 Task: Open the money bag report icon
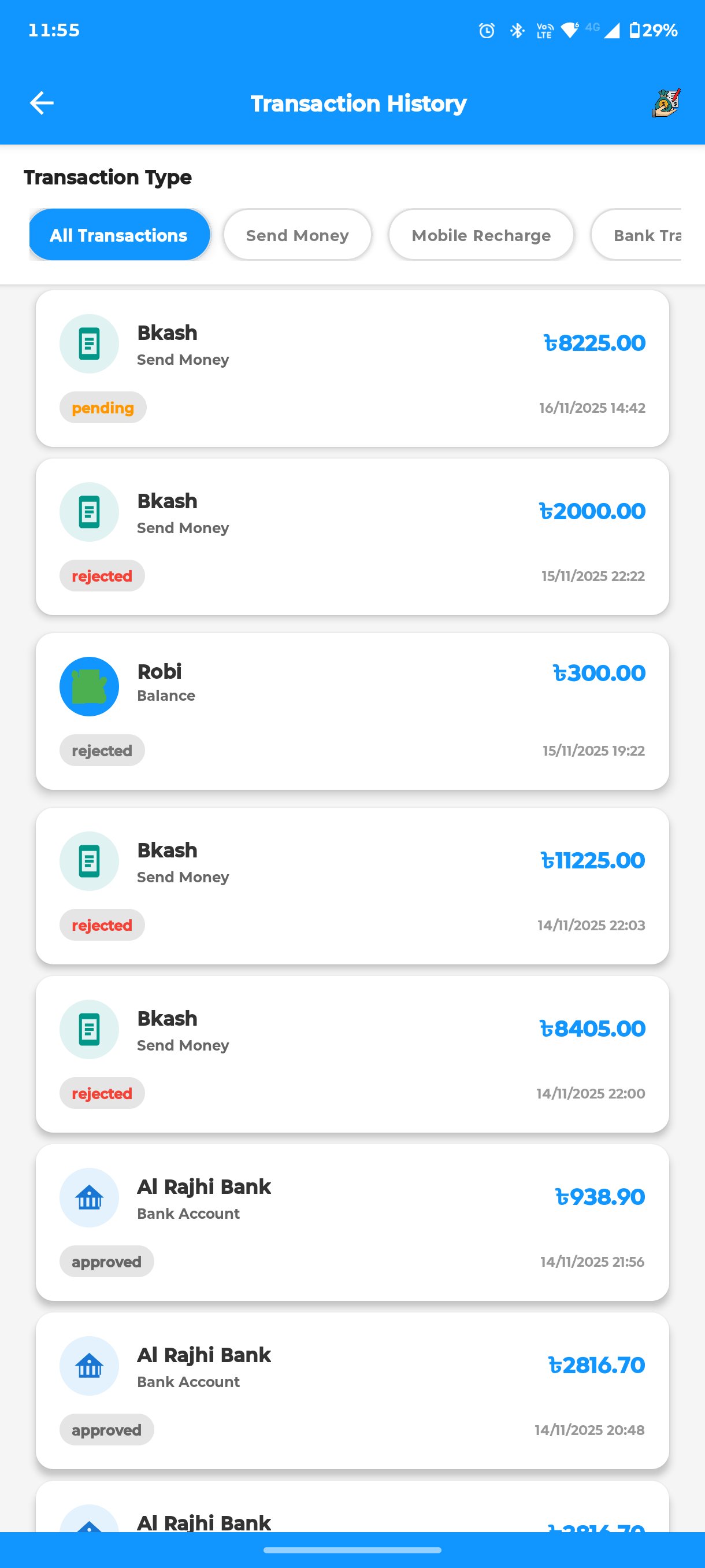click(666, 103)
